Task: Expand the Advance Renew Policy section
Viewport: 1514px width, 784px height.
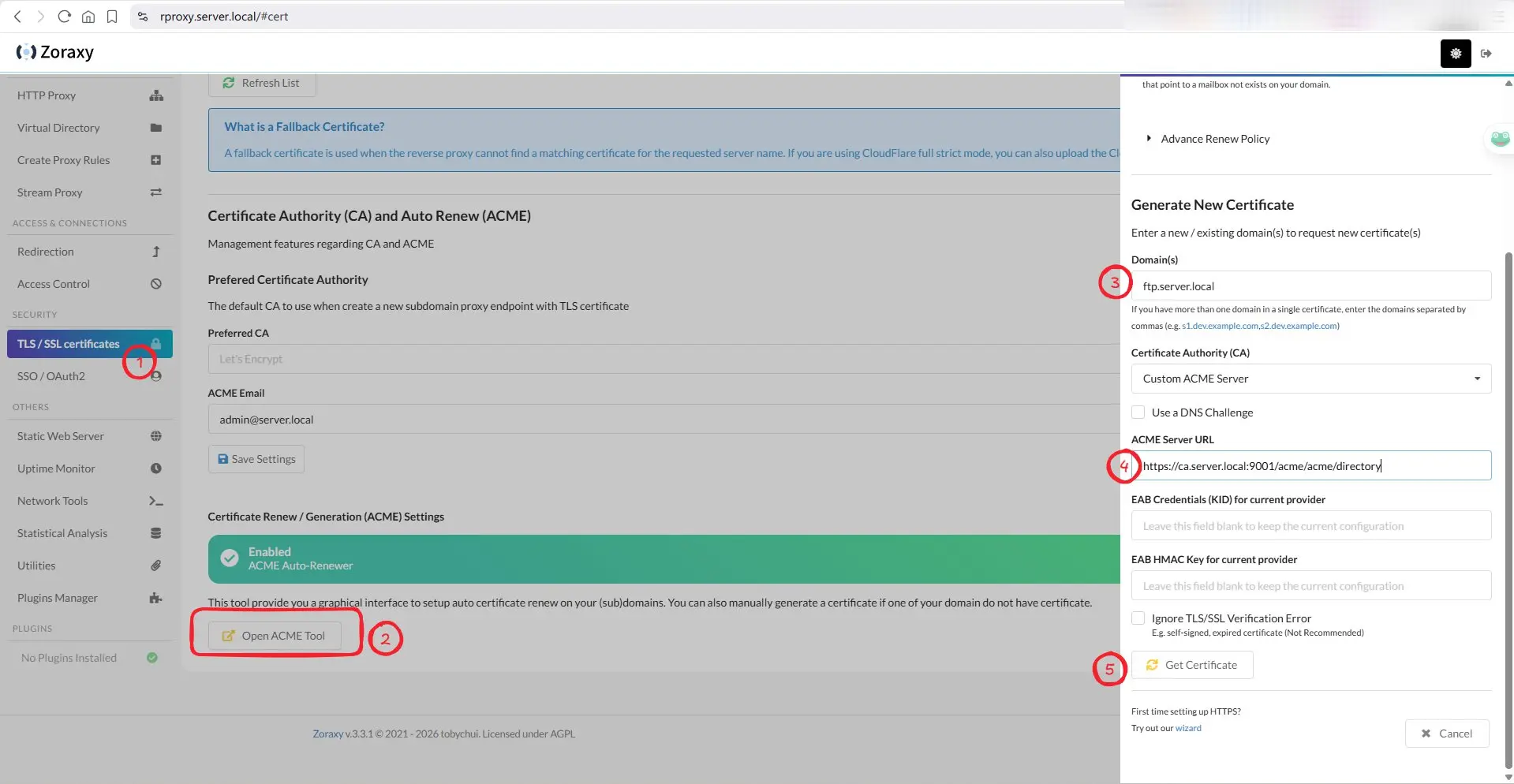Action: [x=1215, y=139]
